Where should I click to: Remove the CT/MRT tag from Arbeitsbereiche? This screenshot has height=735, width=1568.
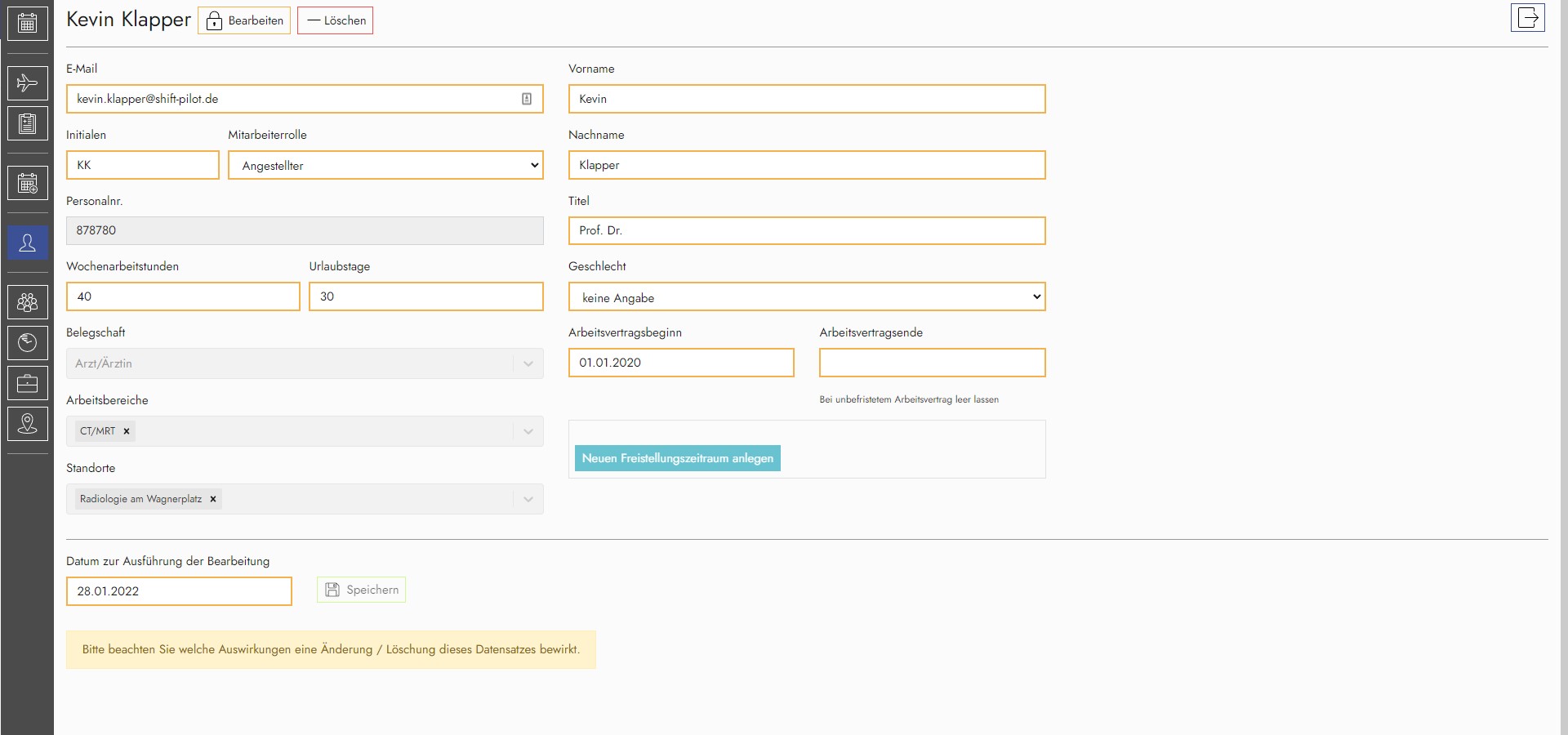point(127,431)
